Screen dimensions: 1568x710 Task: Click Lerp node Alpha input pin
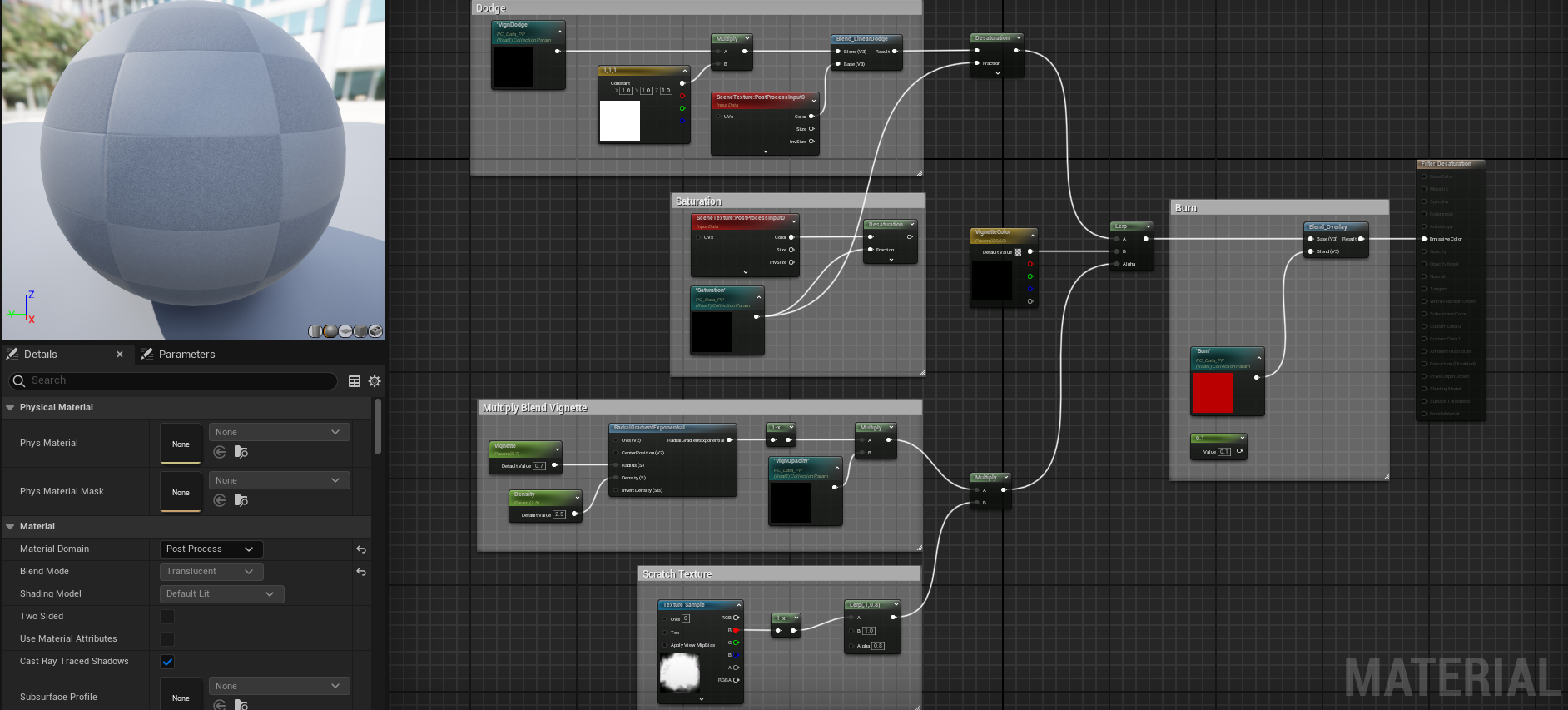coord(1117,264)
